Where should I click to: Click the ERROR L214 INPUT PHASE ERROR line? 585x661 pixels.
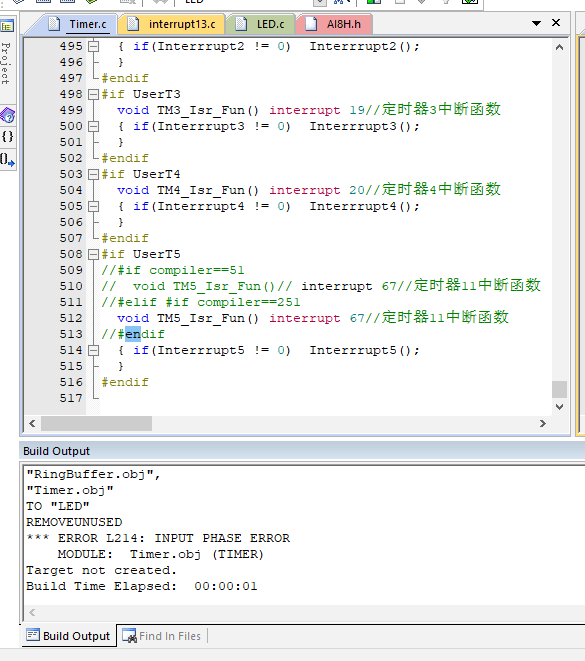tap(158, 538)
